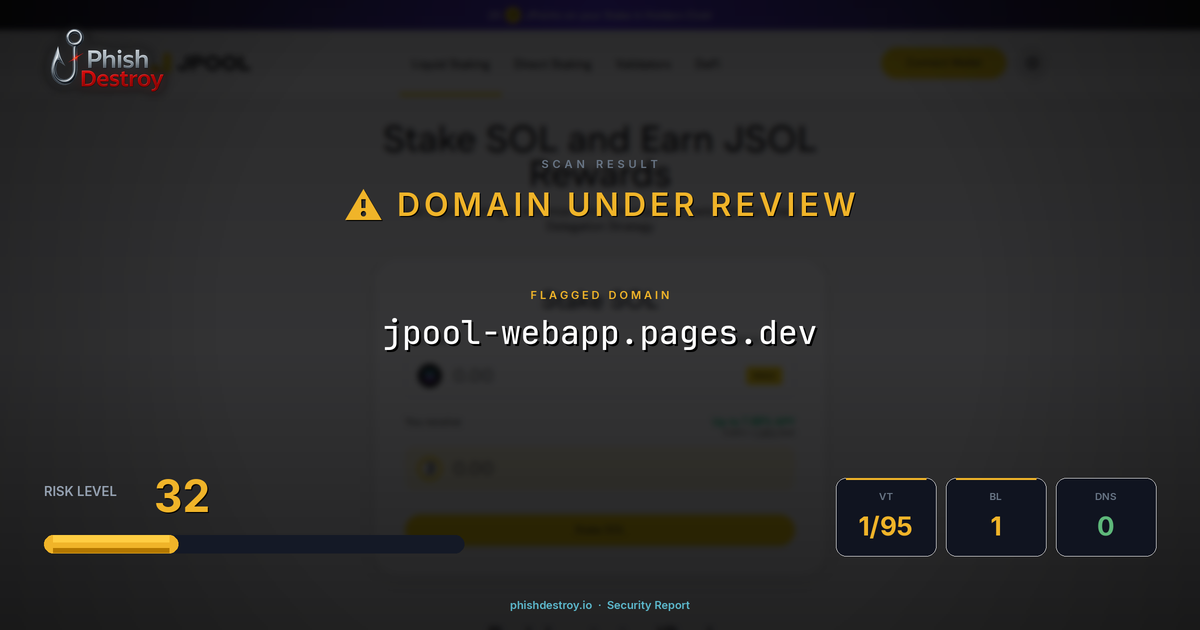Select the JPOOL logo in the navigation bar

click(x=210, y=62)
